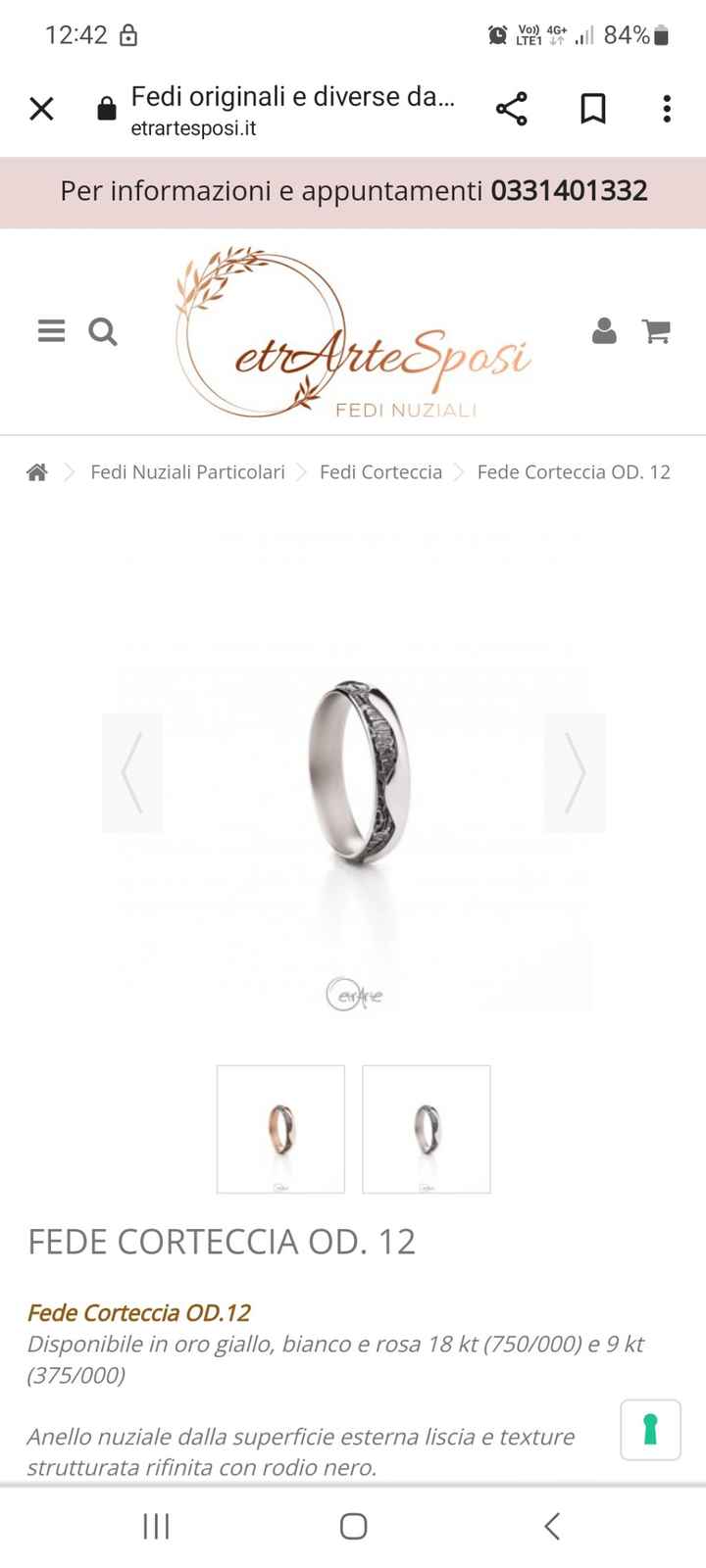Open Fedi Corteccia breadcrumb link
This screenshot has height=1568, width=706.
(x=380, y=472)
